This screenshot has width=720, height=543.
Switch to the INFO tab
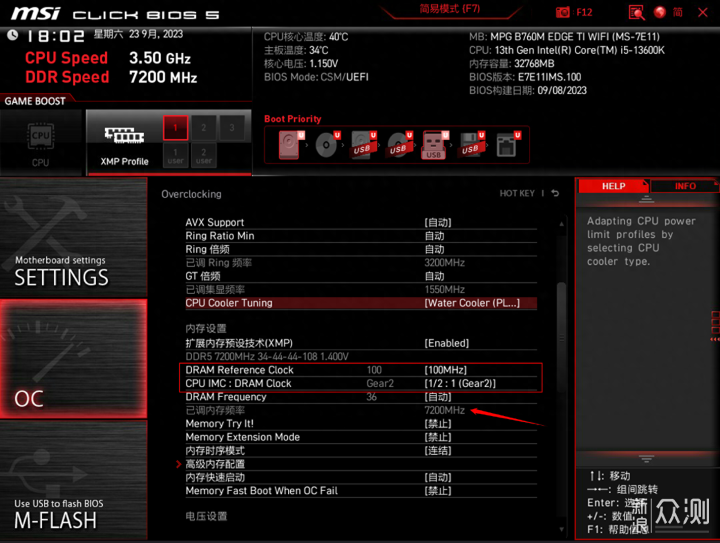[685, 186]
